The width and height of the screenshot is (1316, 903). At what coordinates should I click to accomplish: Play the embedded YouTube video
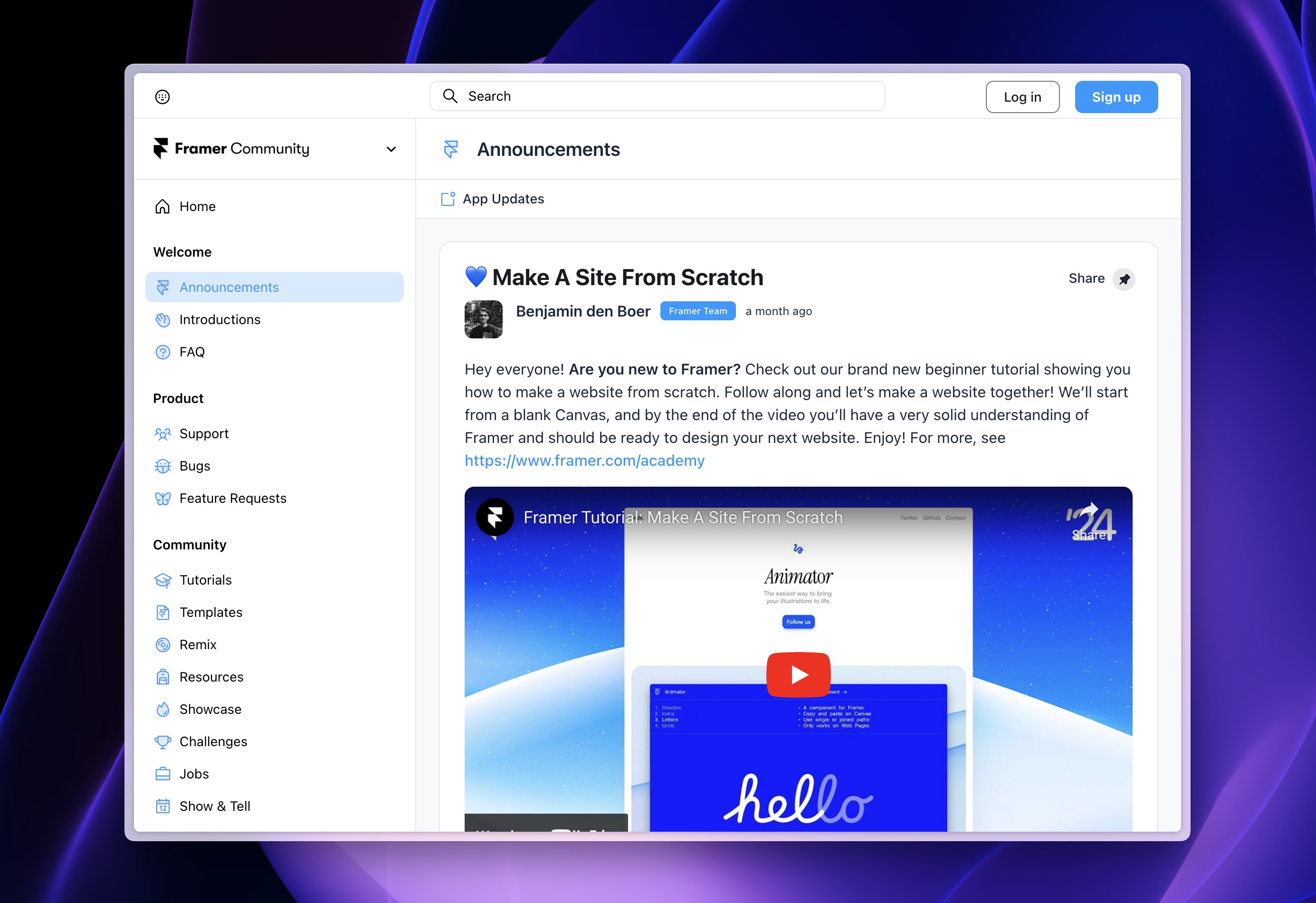pyautogui.click(x=799, y=675)
